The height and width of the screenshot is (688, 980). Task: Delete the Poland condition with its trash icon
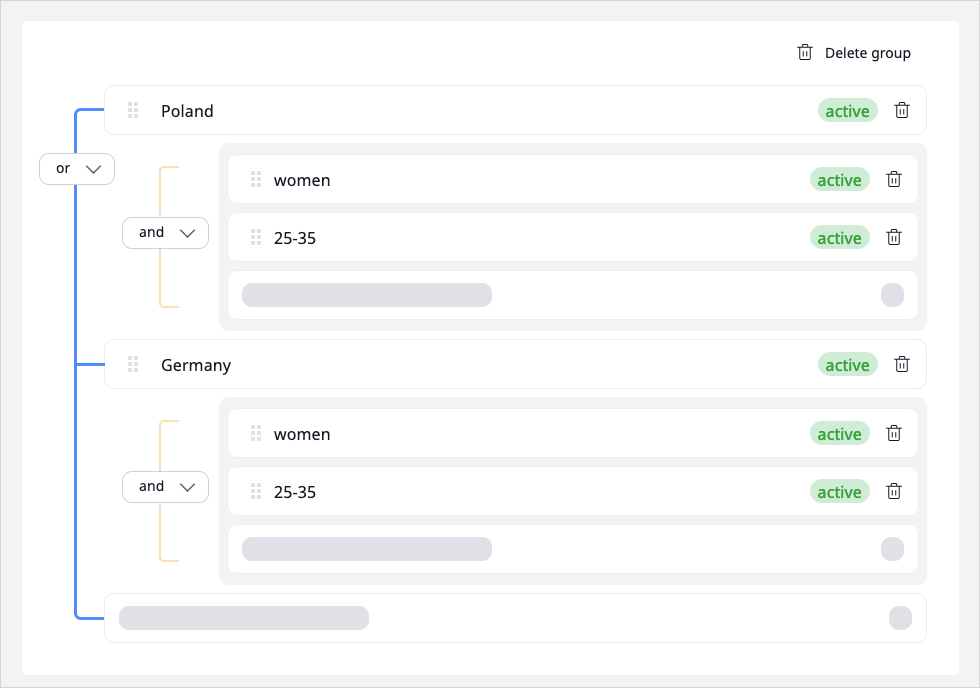[x=902, y=111]
